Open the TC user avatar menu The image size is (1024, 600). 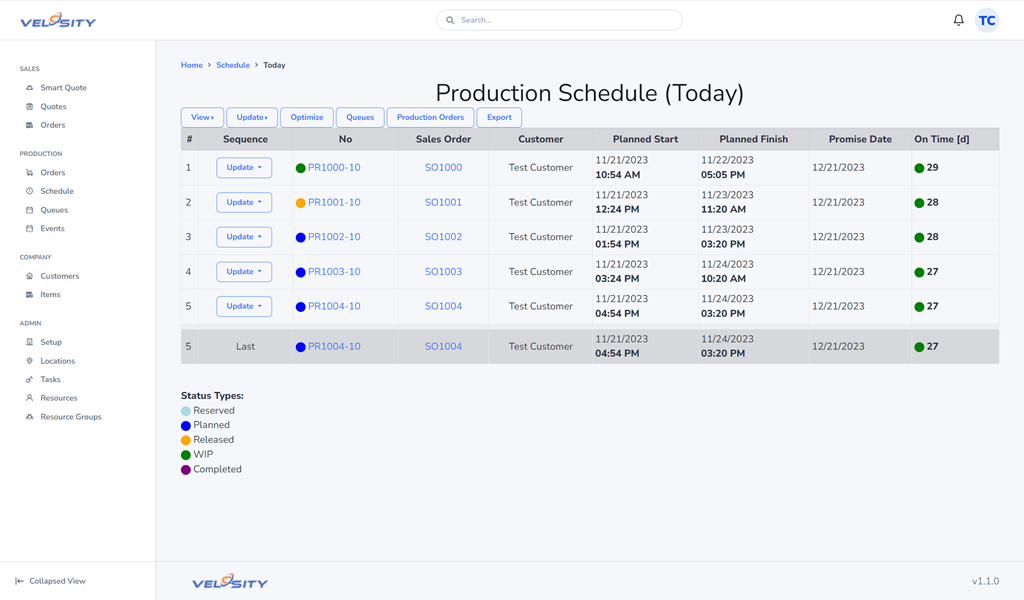pyautogui.click(x=987, y=20)
